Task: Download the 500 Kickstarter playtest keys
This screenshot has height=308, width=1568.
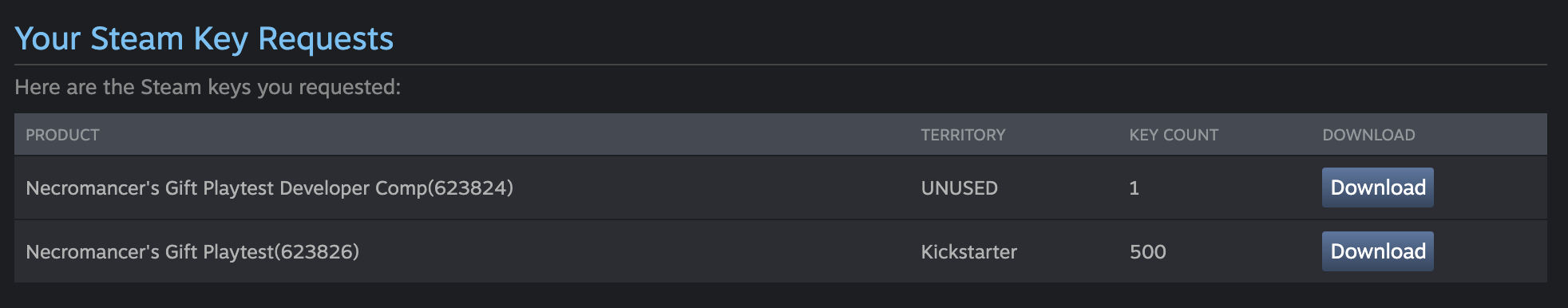Action: tap(1377, 251)
